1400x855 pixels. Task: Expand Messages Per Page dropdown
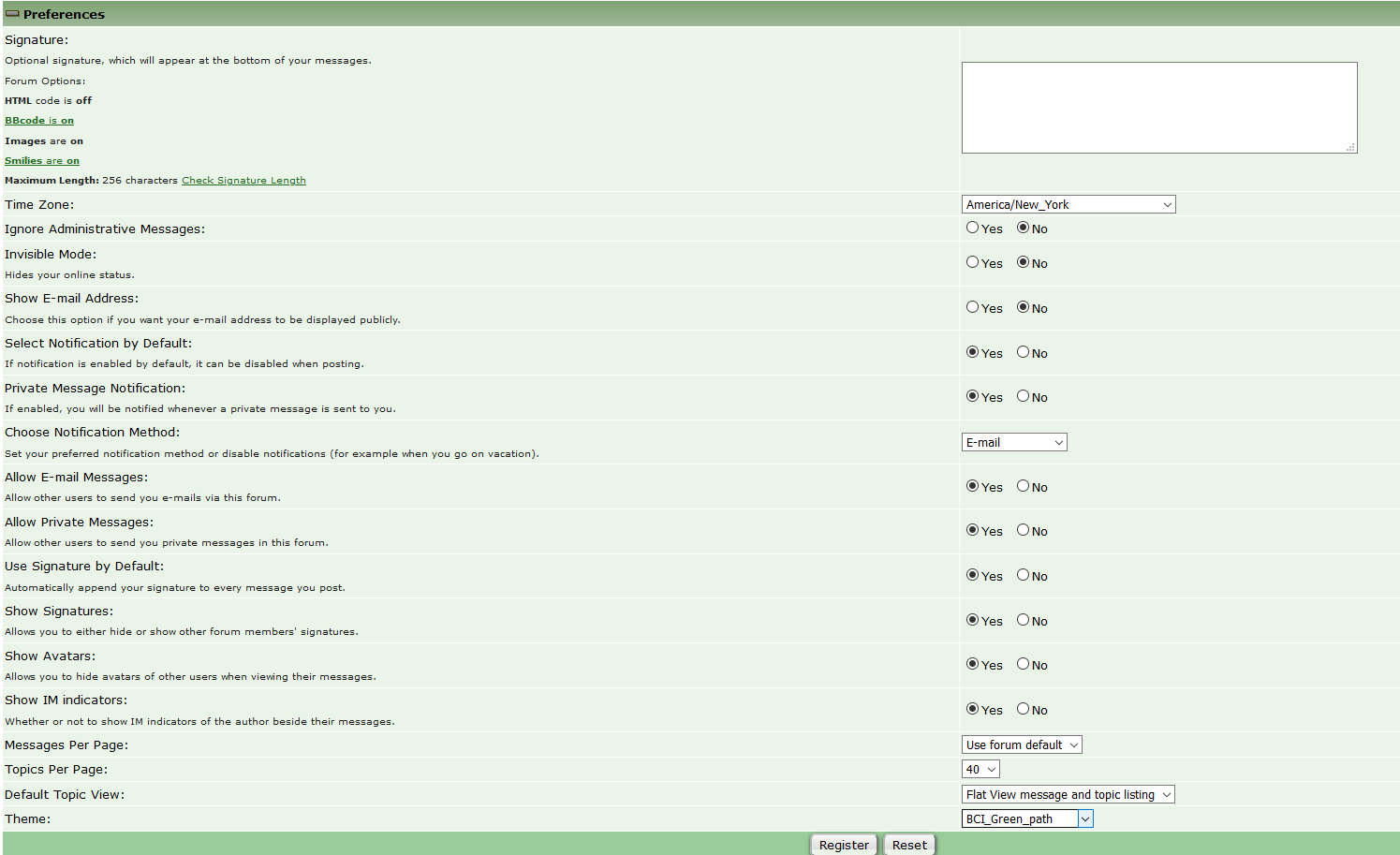click(1022, 745)
